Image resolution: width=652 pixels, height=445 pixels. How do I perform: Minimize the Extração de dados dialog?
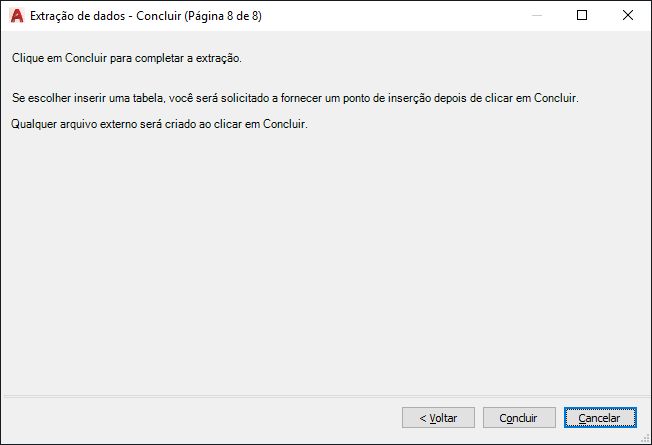pyautogui.click(x=535, y=16)
